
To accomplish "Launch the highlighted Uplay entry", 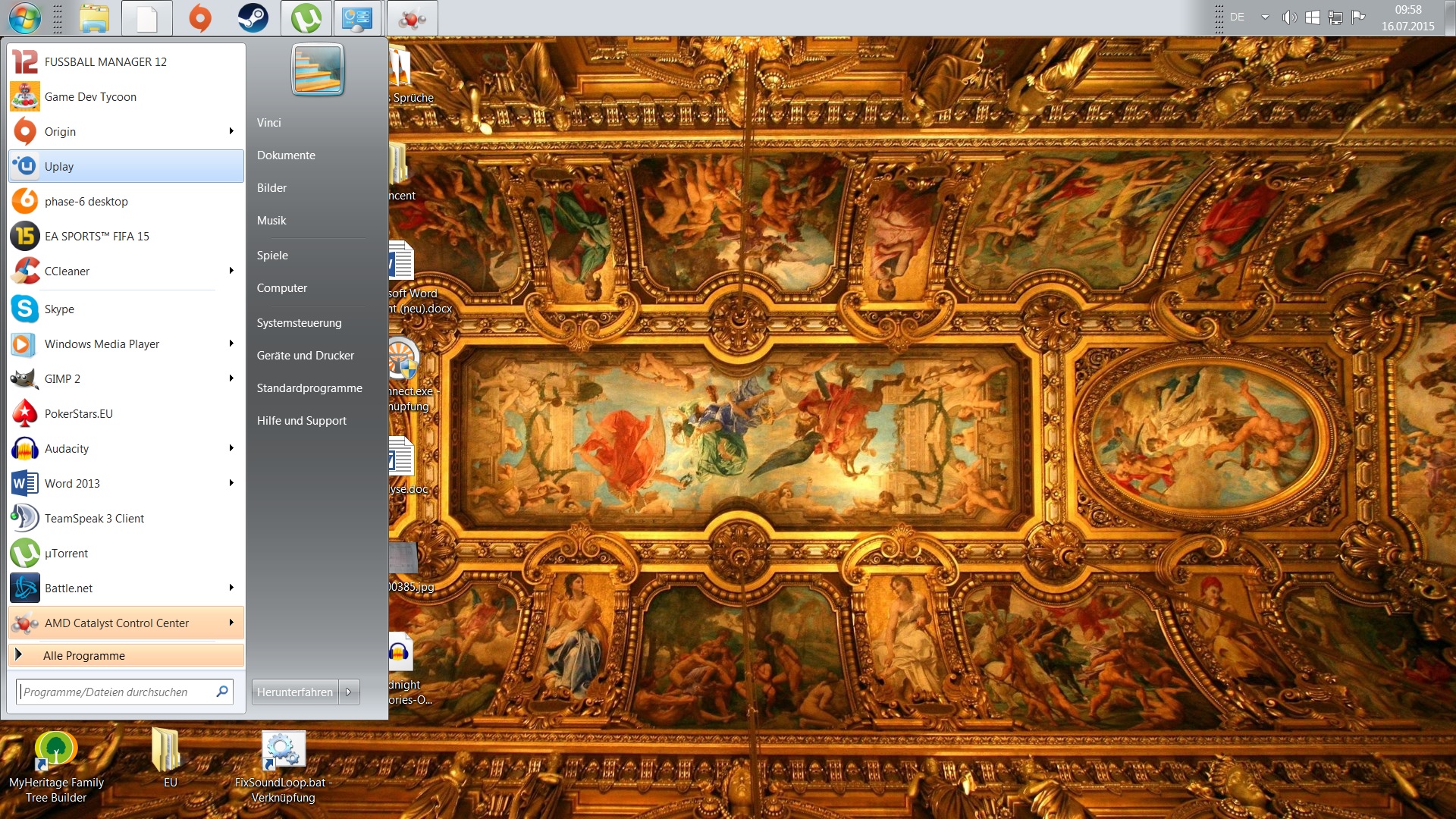I will [126, 167].
